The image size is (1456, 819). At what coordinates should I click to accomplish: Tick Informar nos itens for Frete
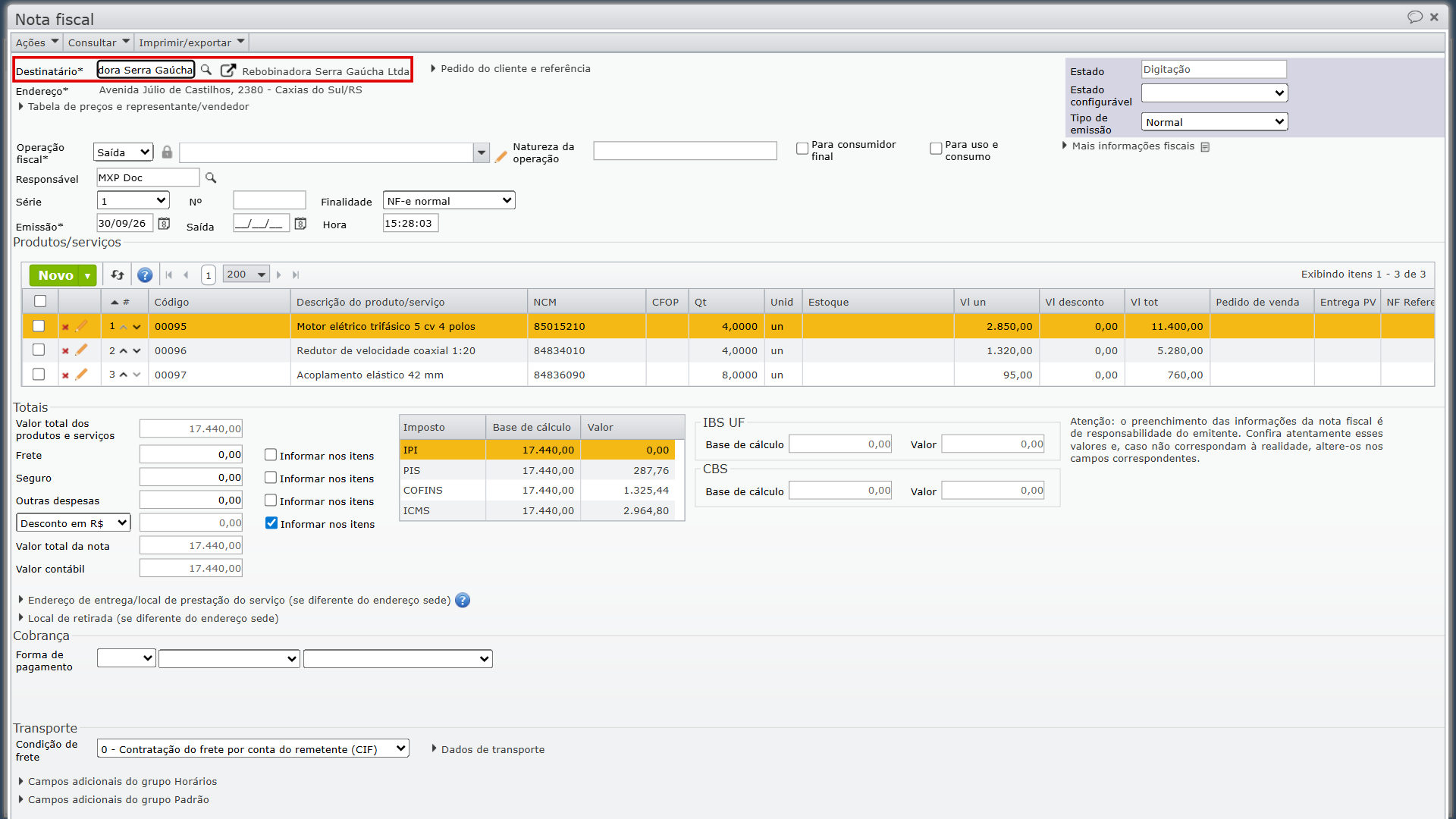click(x=271, y=455)
